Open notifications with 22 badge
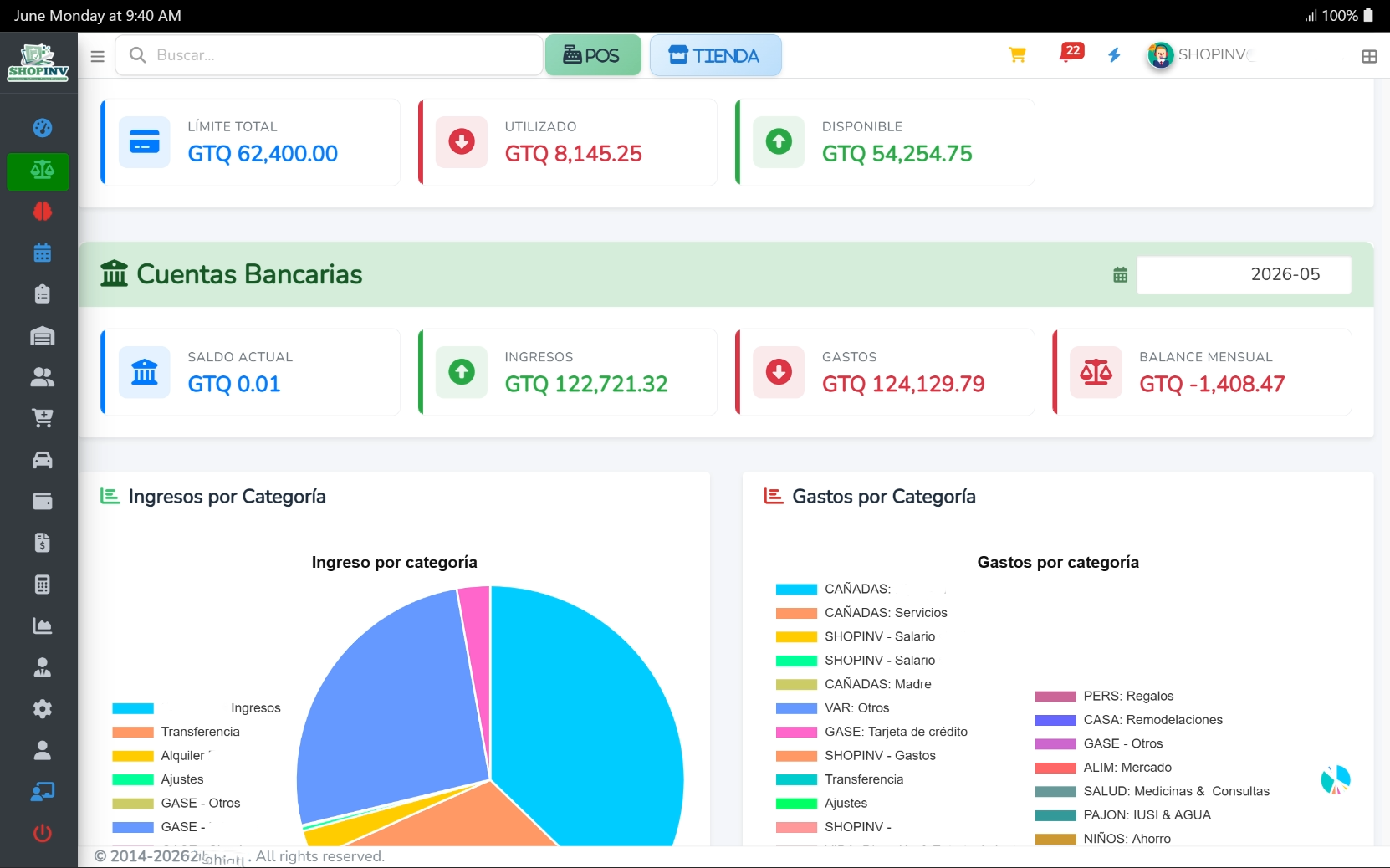 (1071, 53)
